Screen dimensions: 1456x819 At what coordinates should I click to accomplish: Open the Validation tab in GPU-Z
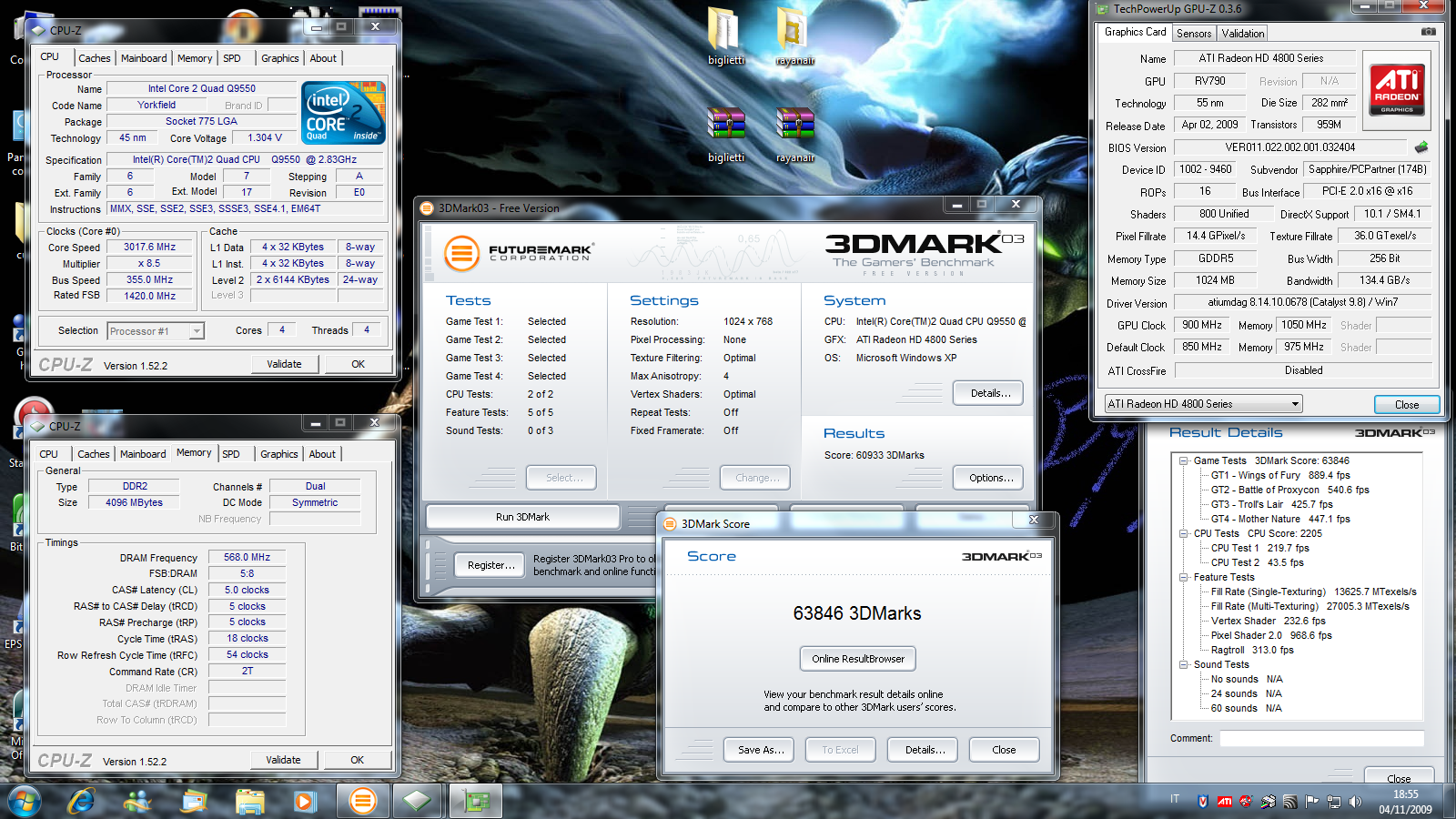pyautogui.click(x=1243, y=34)
